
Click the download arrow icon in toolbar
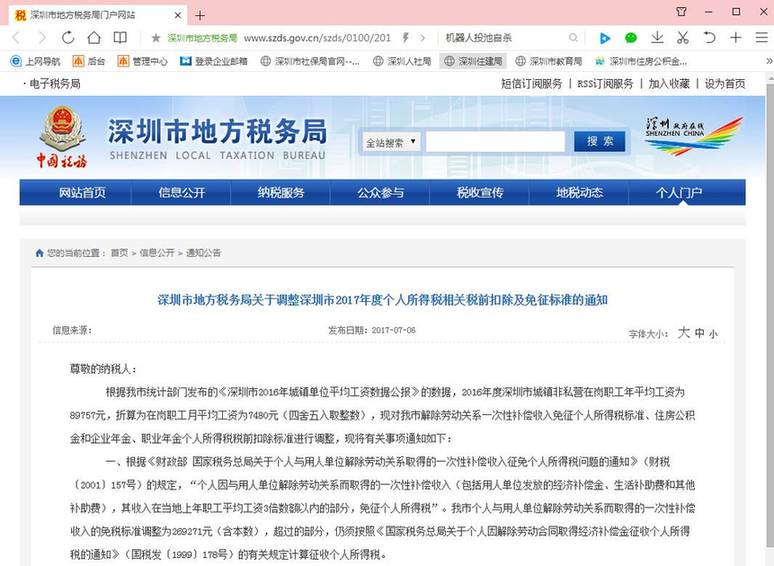coord(657,38)
